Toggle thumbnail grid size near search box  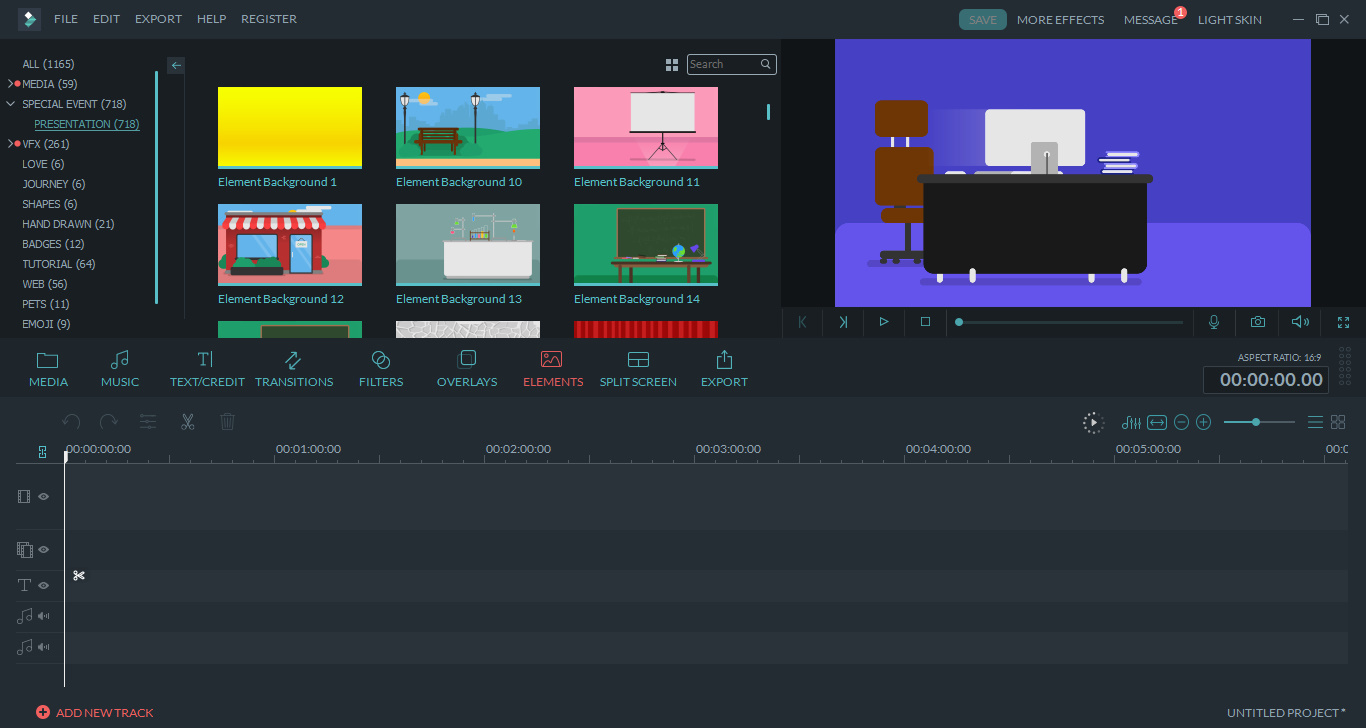[672, 65]
